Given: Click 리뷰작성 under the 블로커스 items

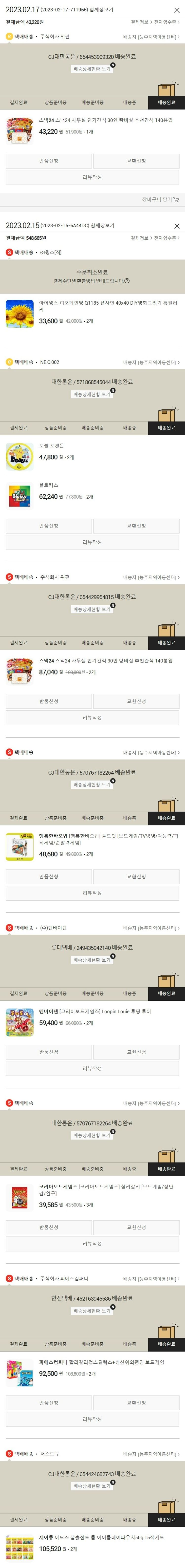Looking at the screenshot, I should 92,542.
